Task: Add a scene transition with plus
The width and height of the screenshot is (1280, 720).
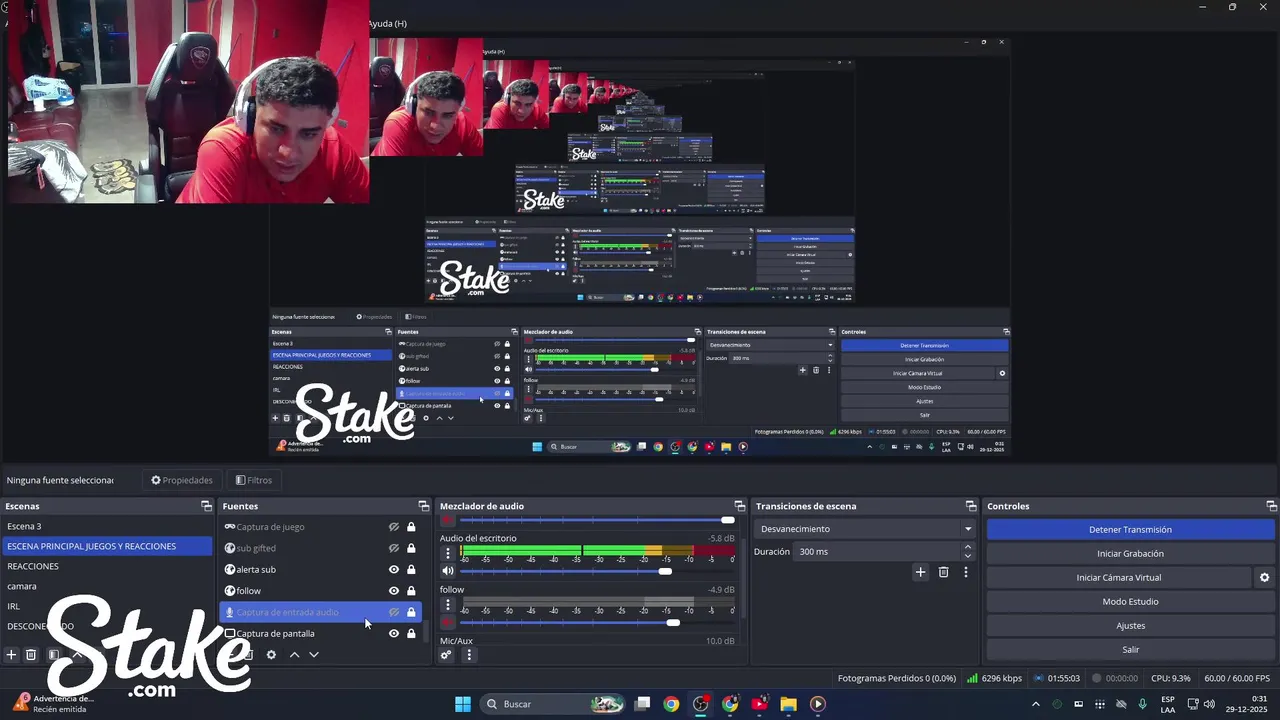Action: 921,572
